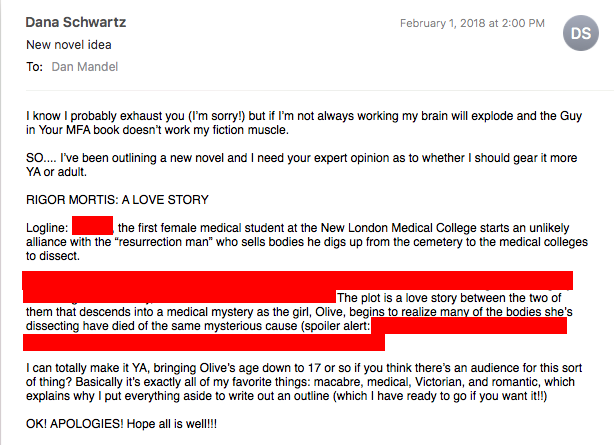
Task: Click the horizontal divider below the header
Action: pyautogui.click(x=320, y=90)
